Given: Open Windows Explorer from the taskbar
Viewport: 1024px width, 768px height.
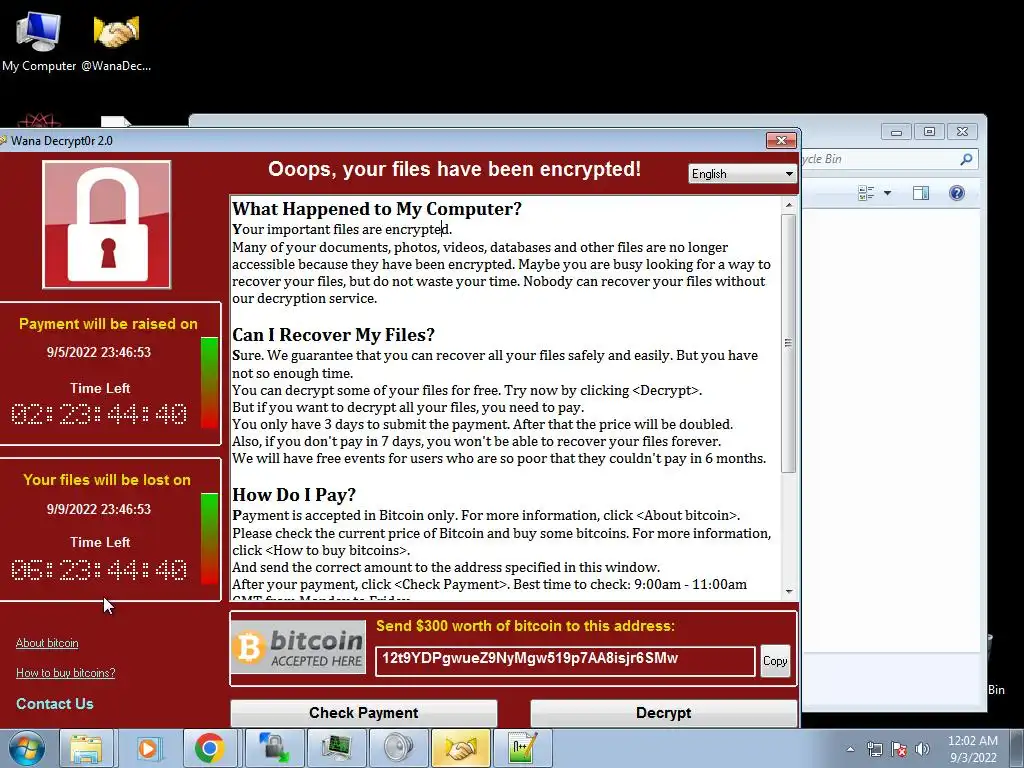Looking at the screenshot, I should point(86,748).
